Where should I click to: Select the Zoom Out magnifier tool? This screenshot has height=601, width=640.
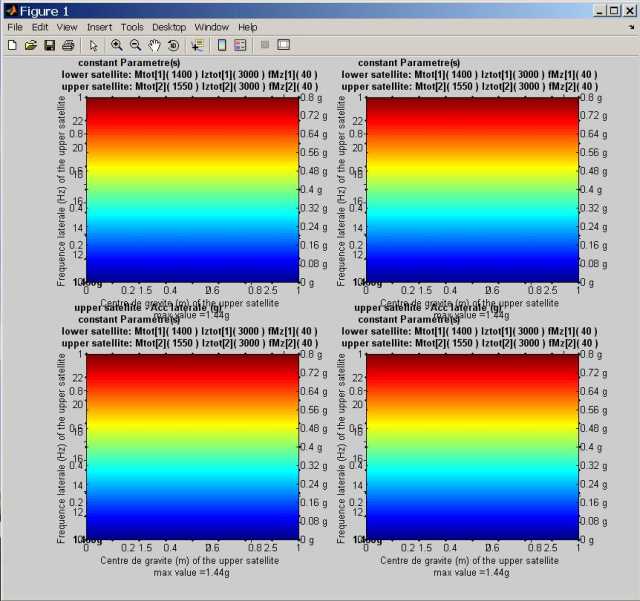[x=135, y=45]
